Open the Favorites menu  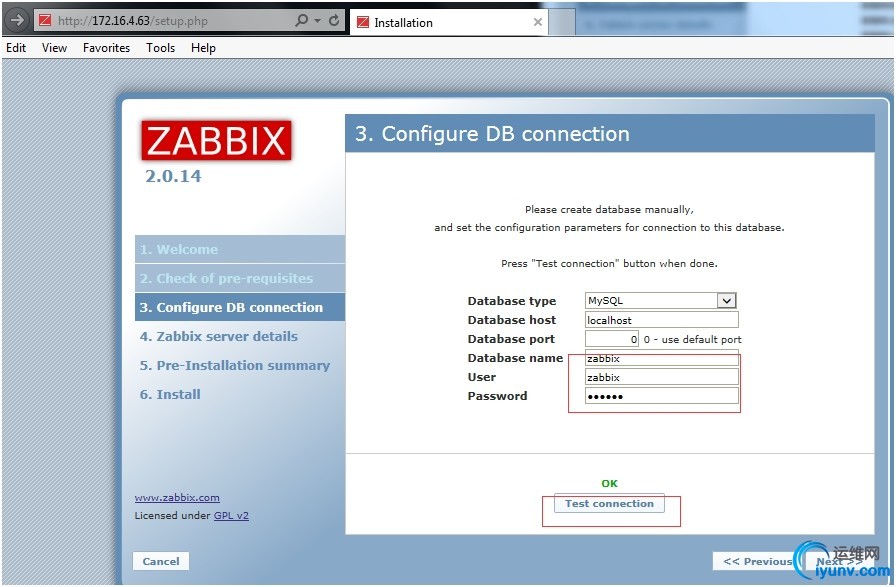point(106,48)
